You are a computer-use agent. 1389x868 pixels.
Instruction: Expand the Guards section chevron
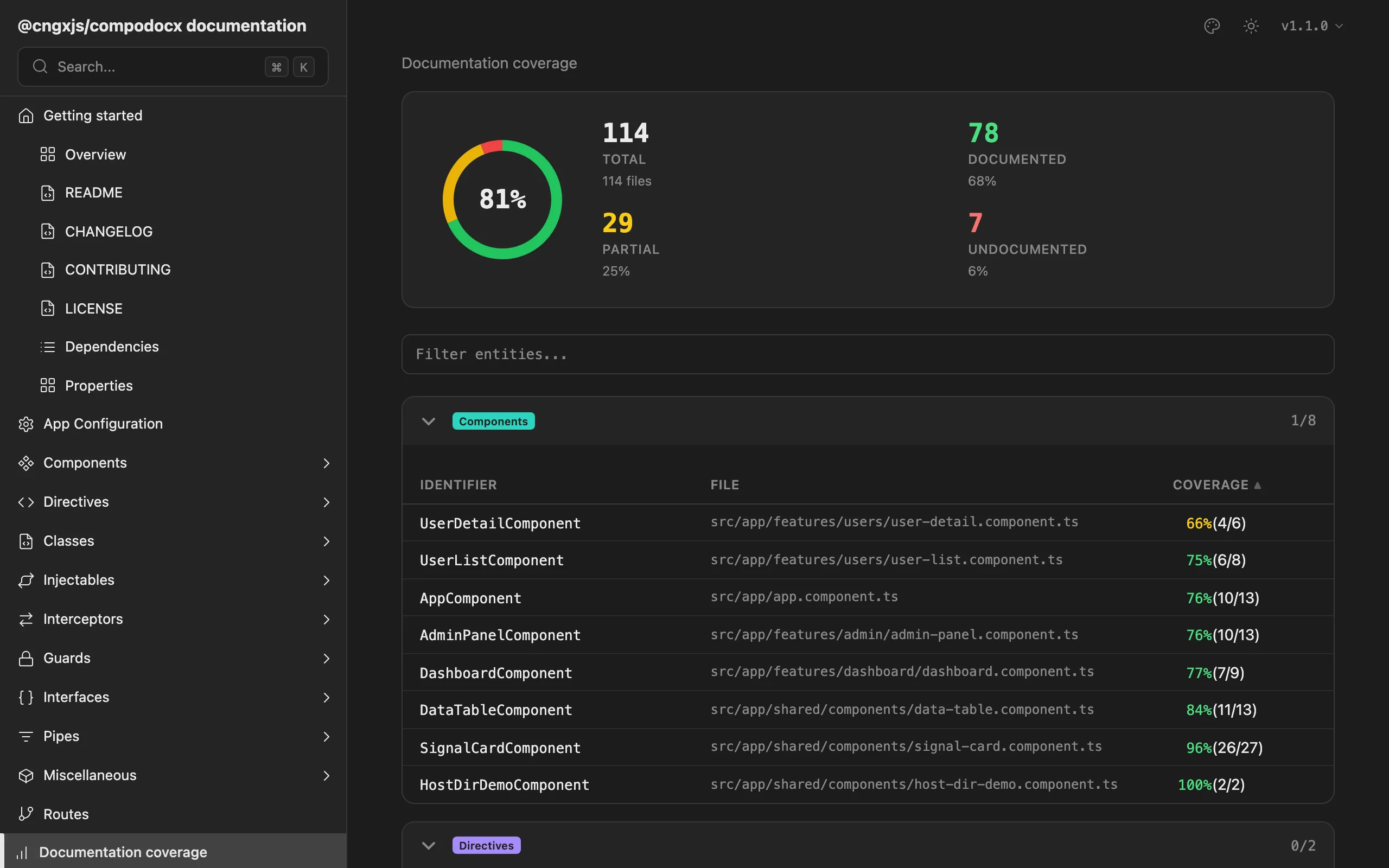(x=326, y=658)
